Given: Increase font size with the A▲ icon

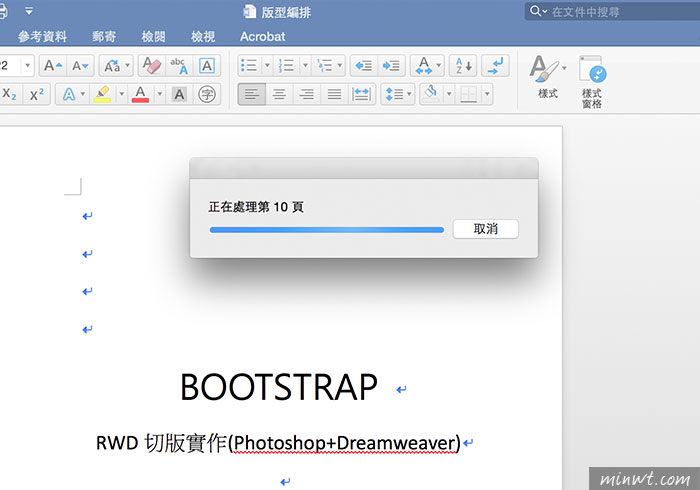Looking at the screenshot, I should (x=53, y=66).
